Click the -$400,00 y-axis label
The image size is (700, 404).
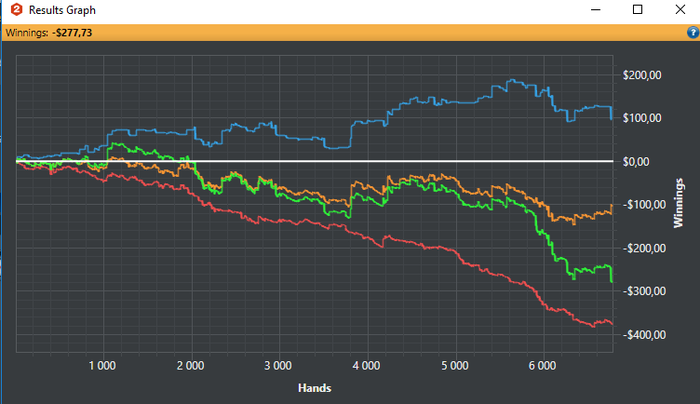click(644, 335)
